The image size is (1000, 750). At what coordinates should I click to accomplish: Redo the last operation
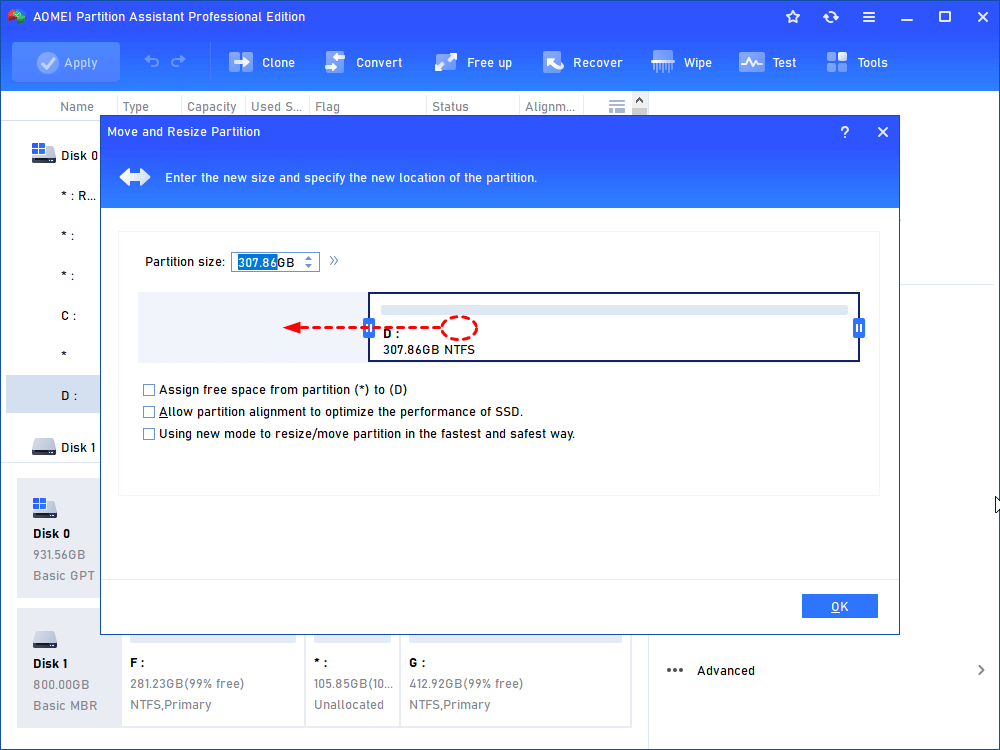[x=179, y=61]
